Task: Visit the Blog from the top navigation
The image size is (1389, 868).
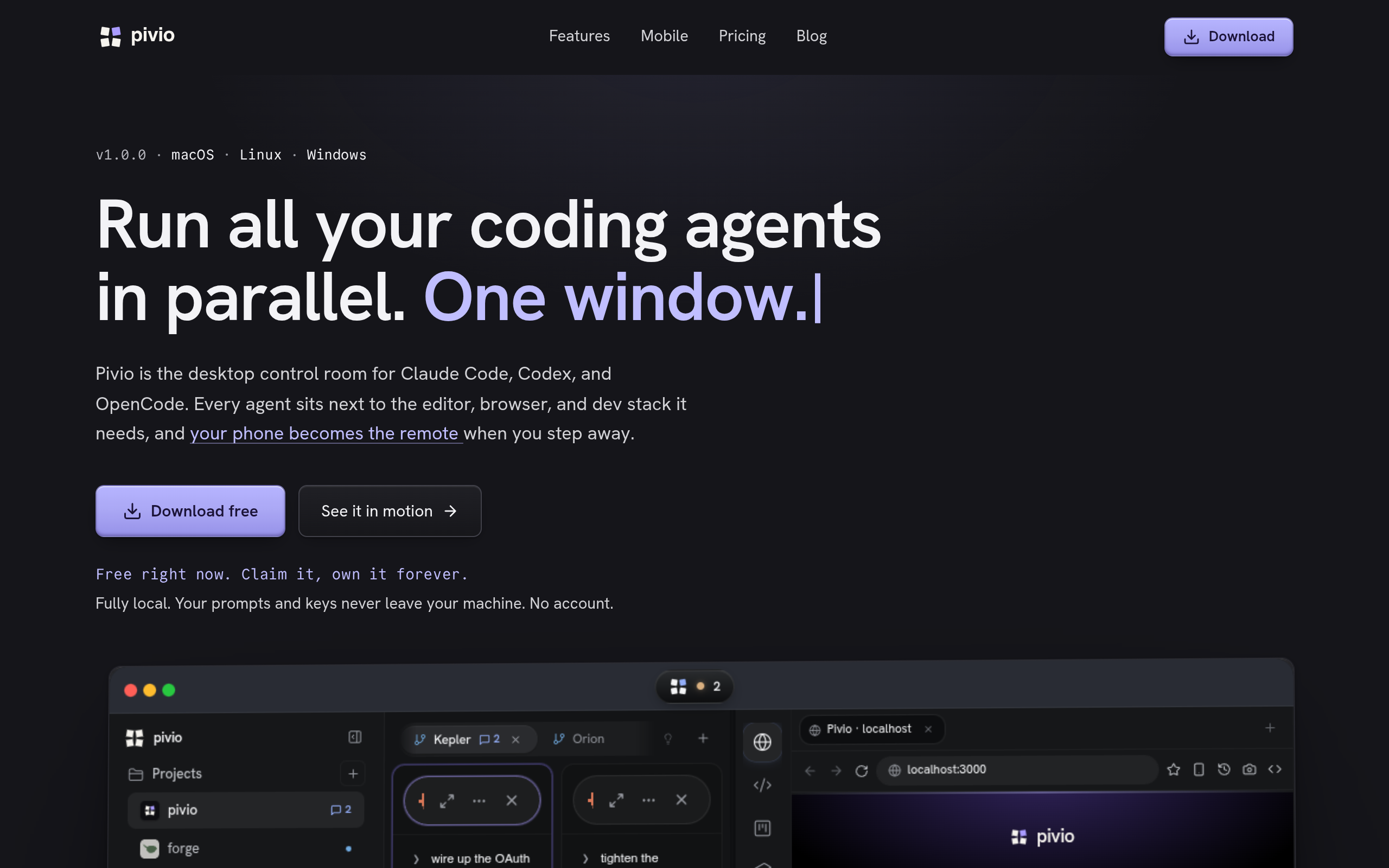Action: point(812,36)
